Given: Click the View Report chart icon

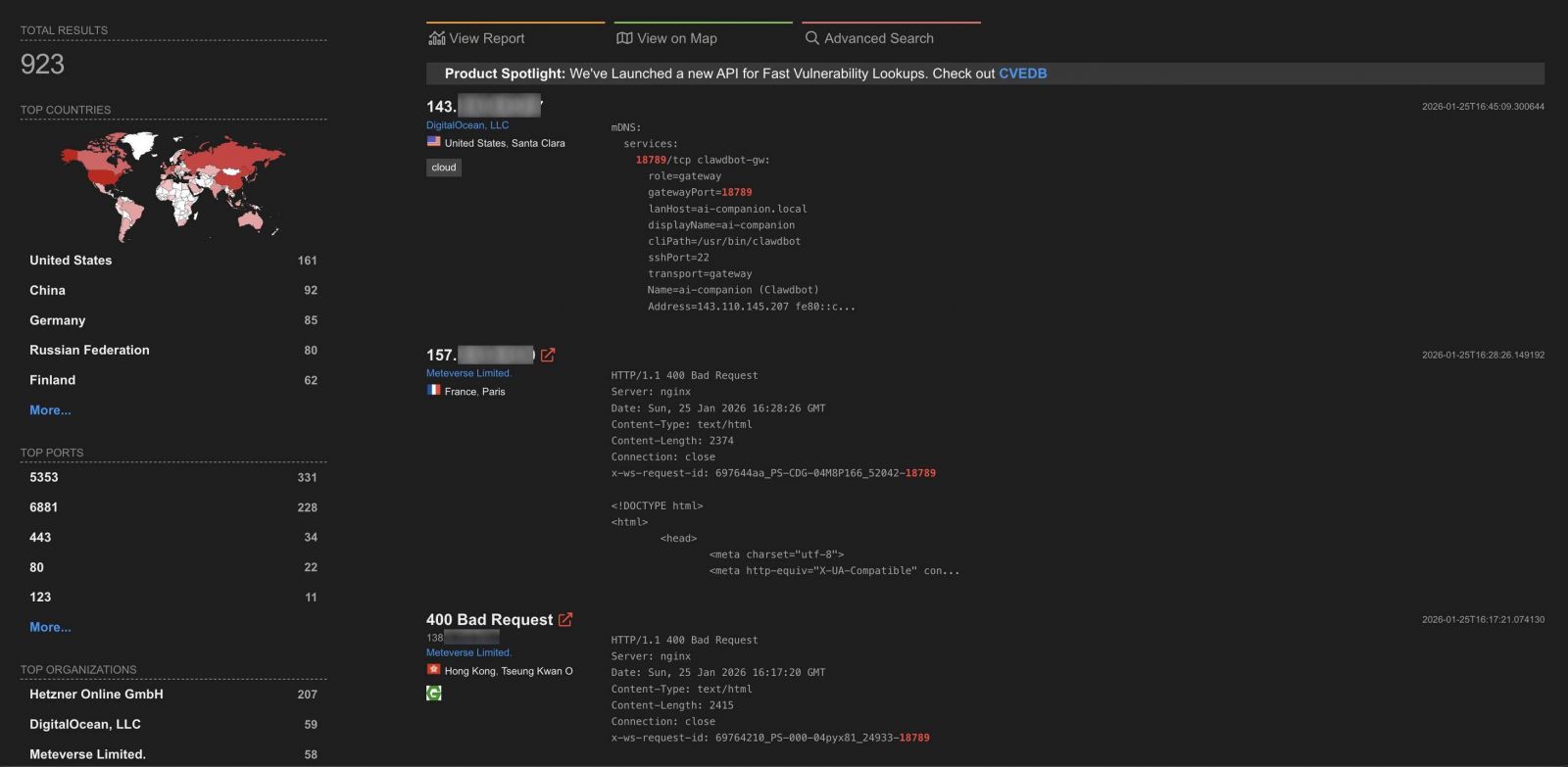Looking at the screenshot, I should (437, 38).
